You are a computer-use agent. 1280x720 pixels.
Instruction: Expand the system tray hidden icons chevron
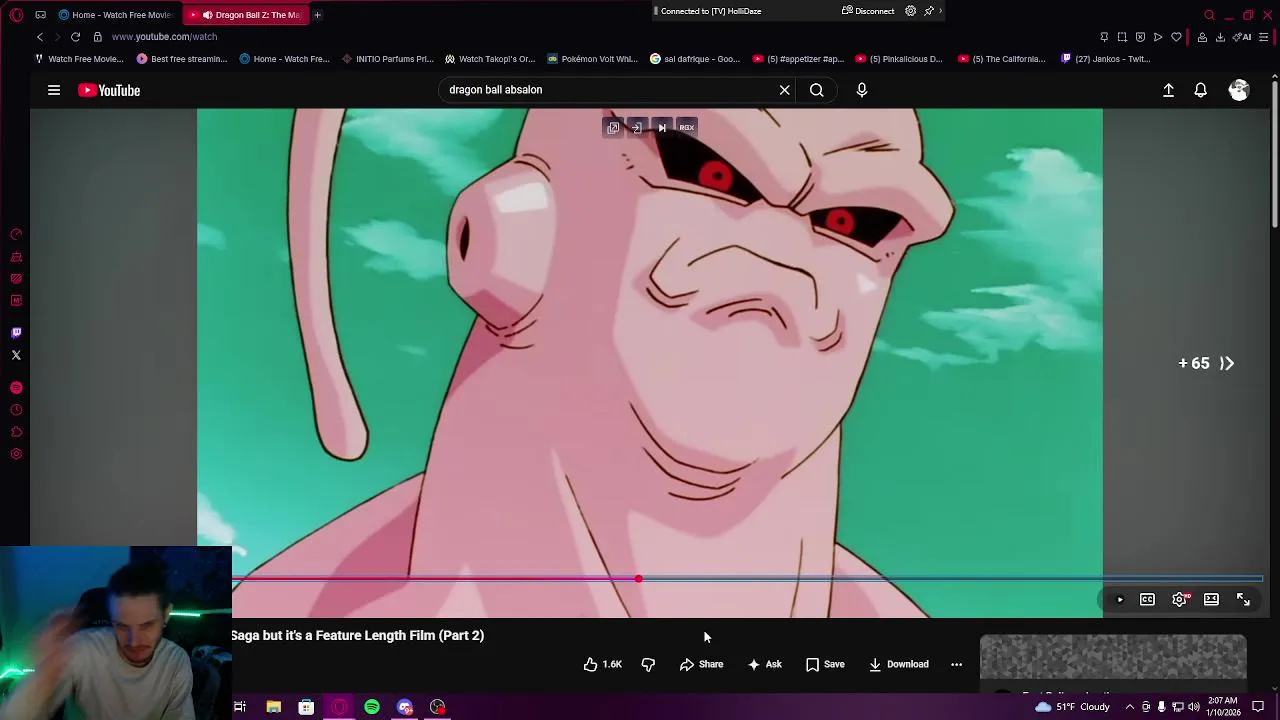1130,707
